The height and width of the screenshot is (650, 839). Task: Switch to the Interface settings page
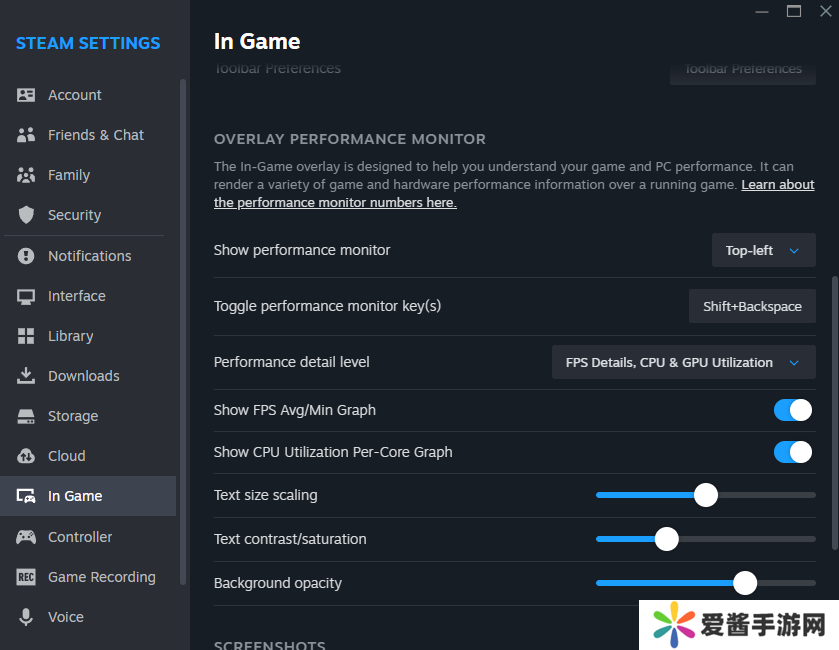point(76,296)
